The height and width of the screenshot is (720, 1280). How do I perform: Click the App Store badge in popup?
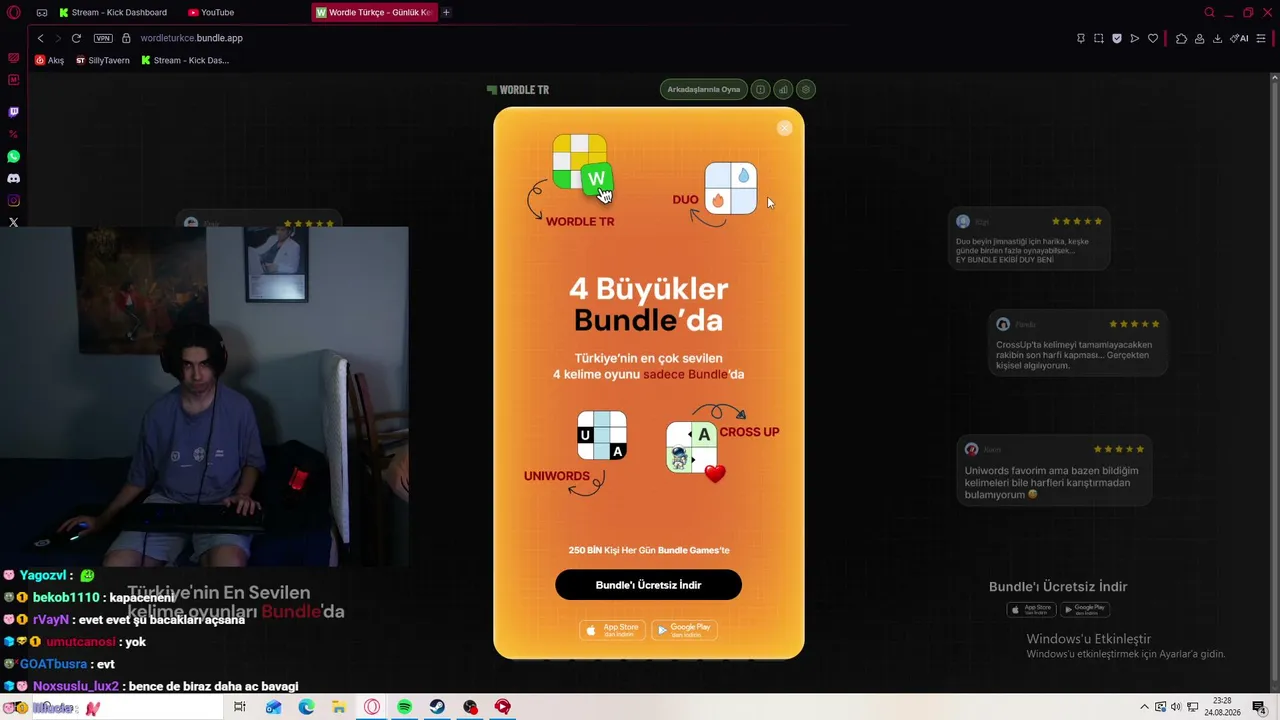(612, 630)
